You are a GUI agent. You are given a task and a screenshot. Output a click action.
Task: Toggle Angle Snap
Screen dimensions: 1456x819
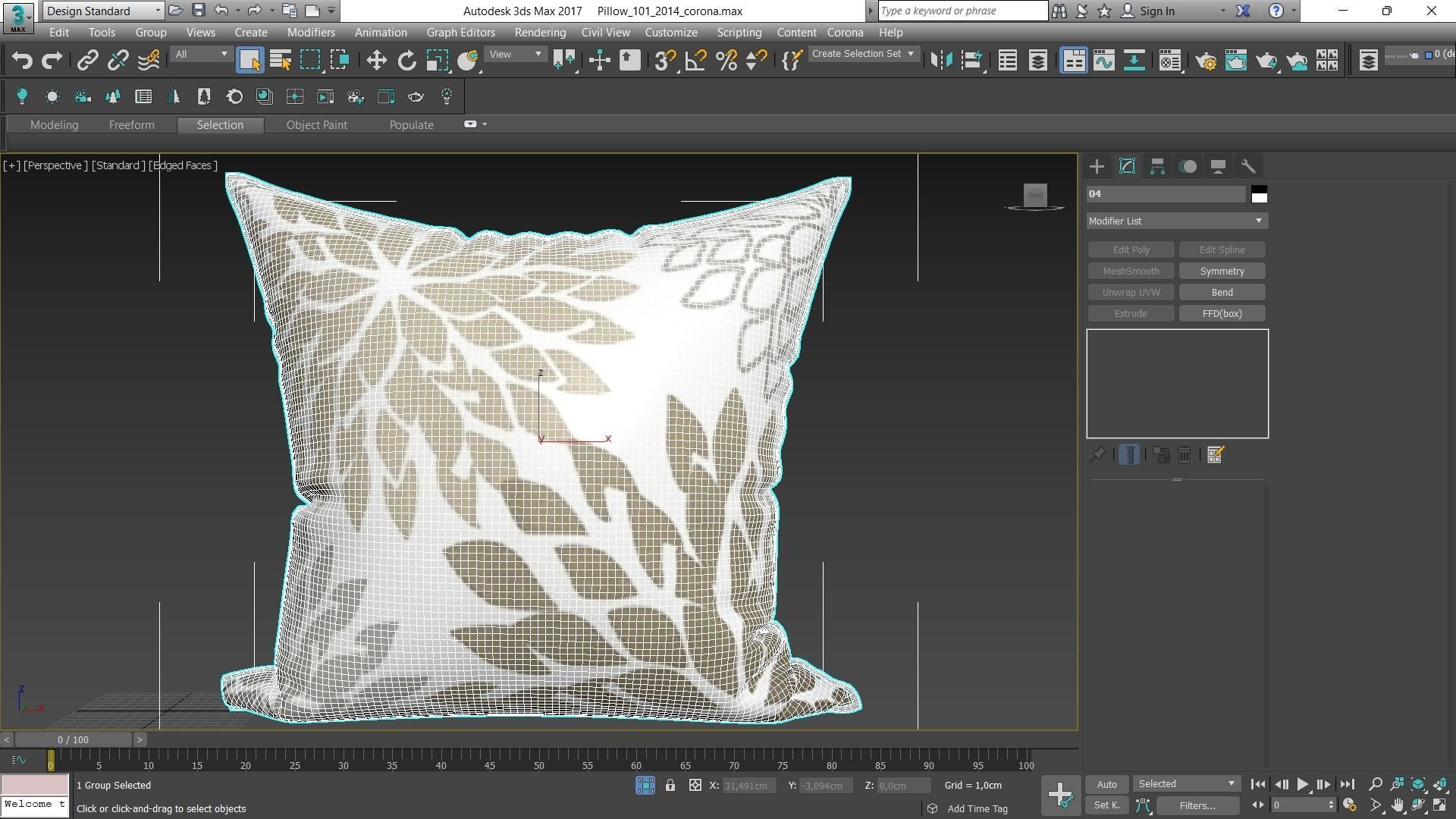(695, 61)
